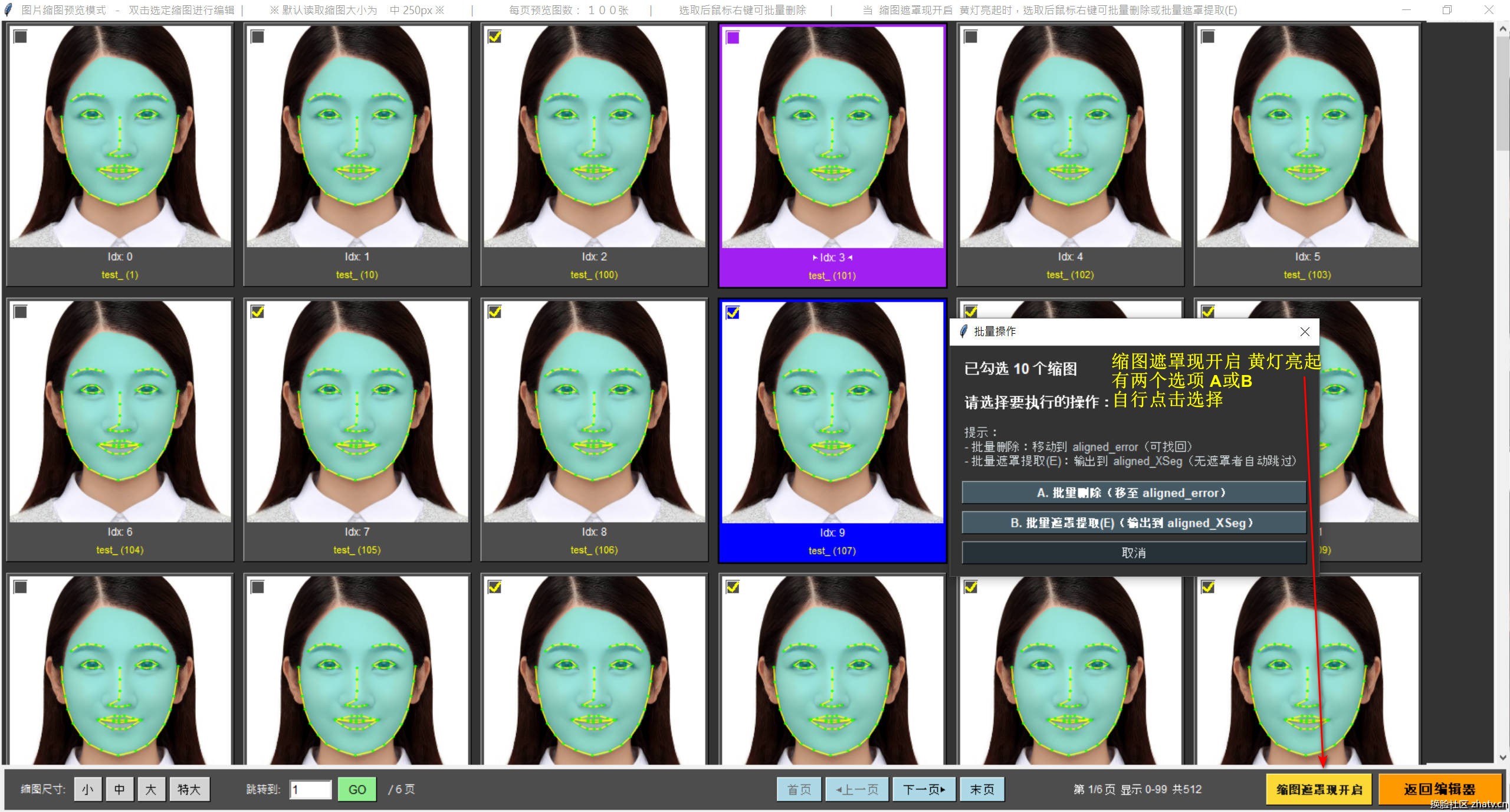Check the checkbox on test_(1) thumbnail
Screen dimensions: 1510x812
(x=21, y=37)
